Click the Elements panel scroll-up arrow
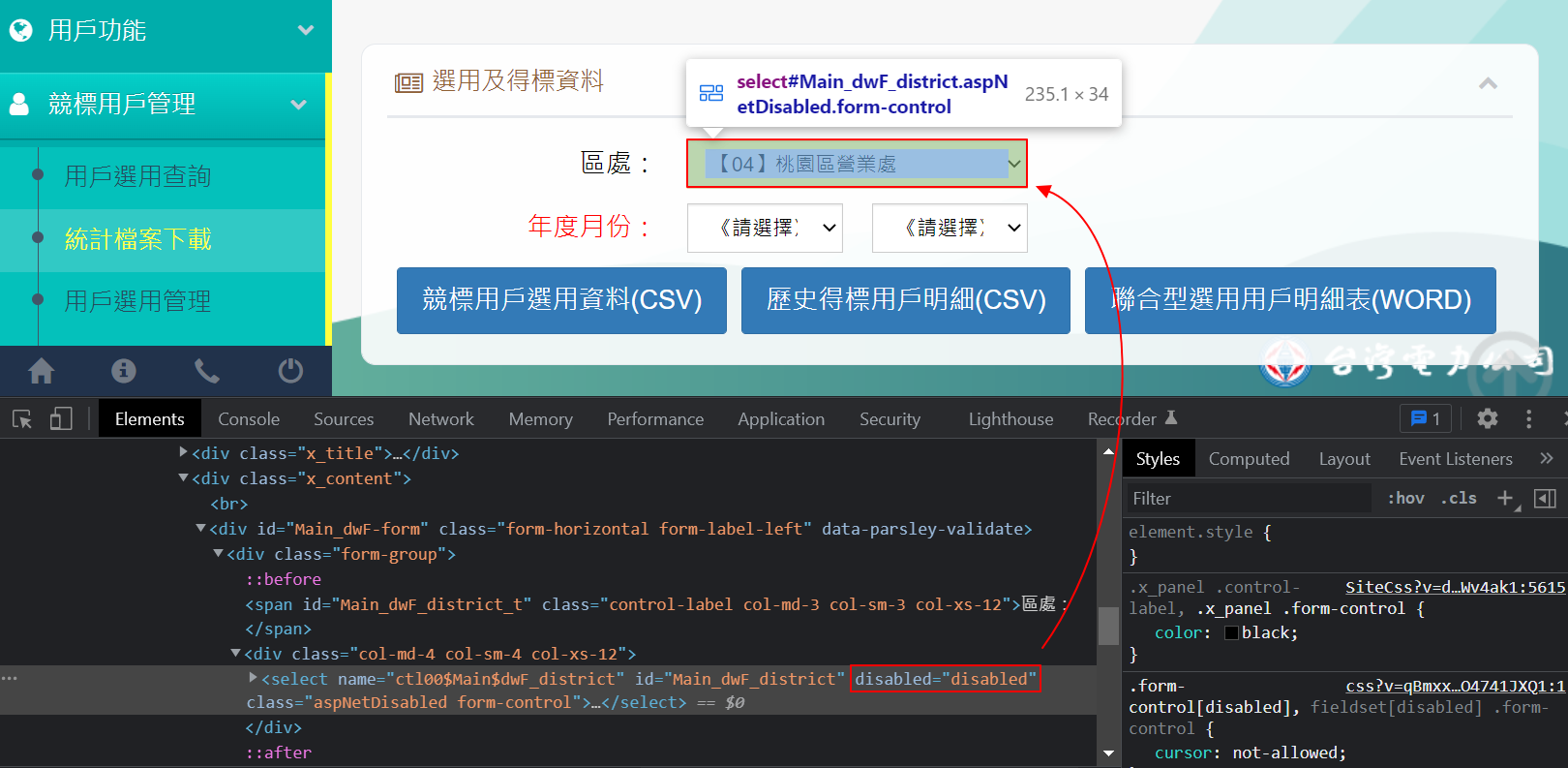Image resolution: width=1568 pixels, height=768 pixels. point(1108,450)
